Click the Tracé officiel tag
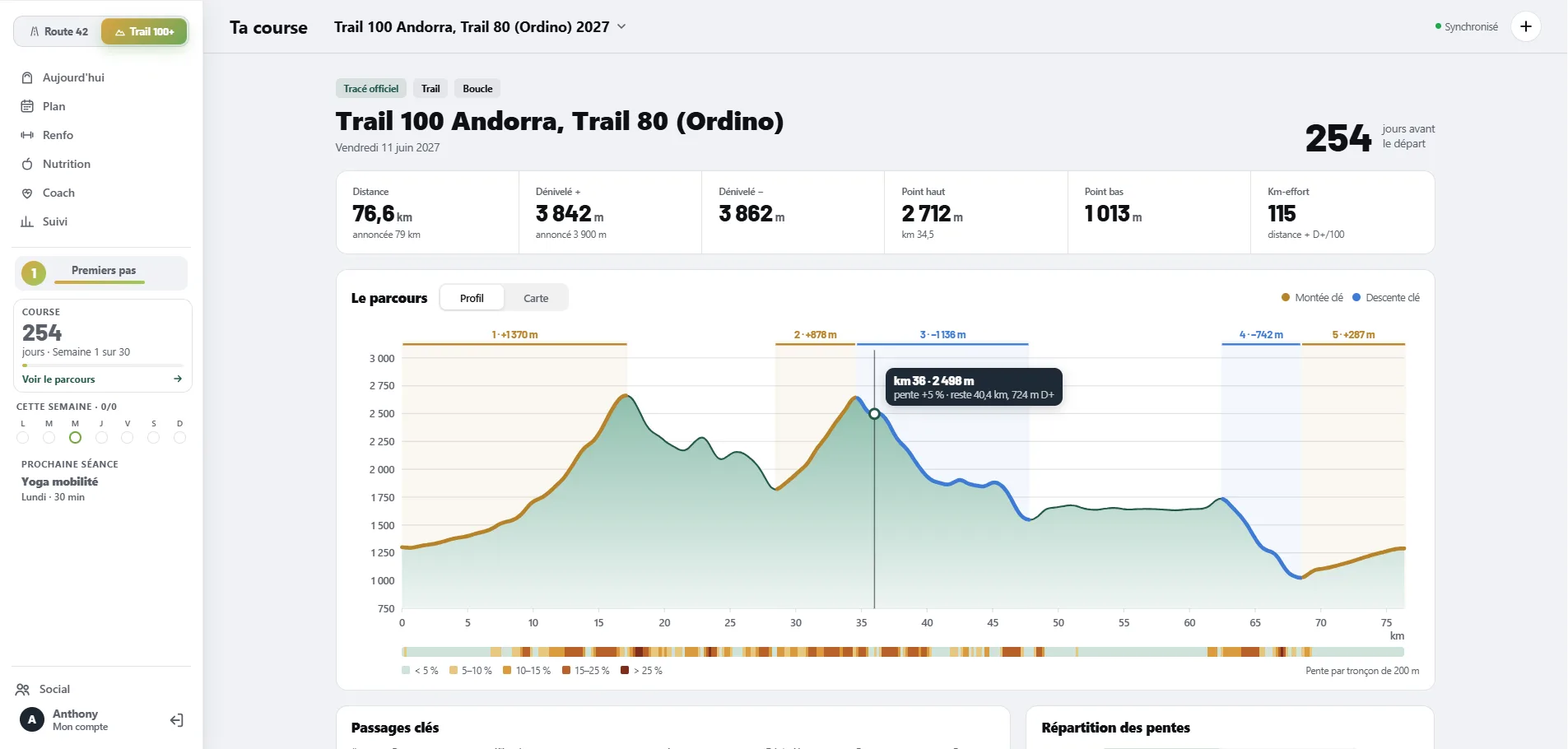 [x=370, y=88]
